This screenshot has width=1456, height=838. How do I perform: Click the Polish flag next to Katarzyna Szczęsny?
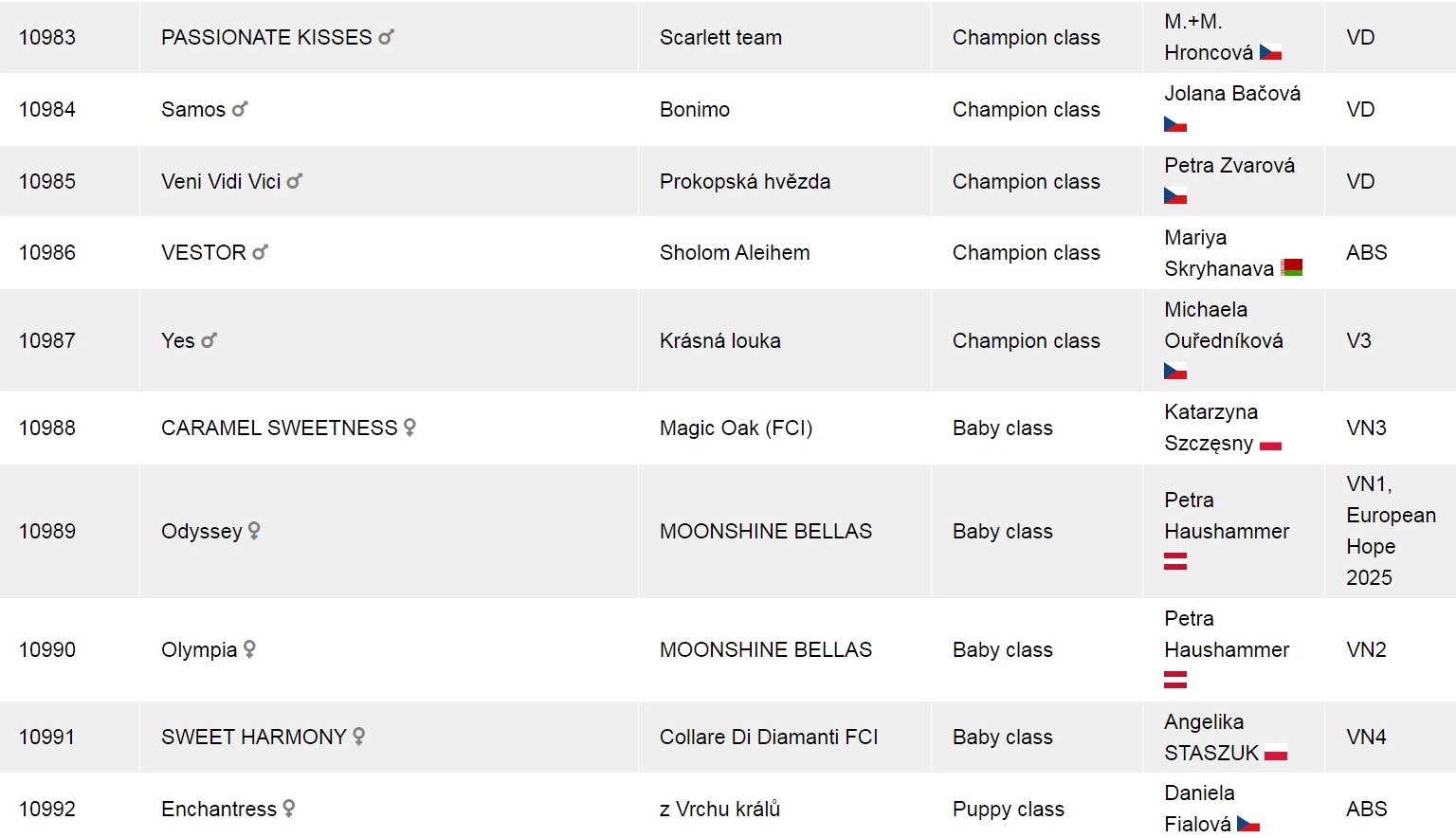(x=1270, y=445)
